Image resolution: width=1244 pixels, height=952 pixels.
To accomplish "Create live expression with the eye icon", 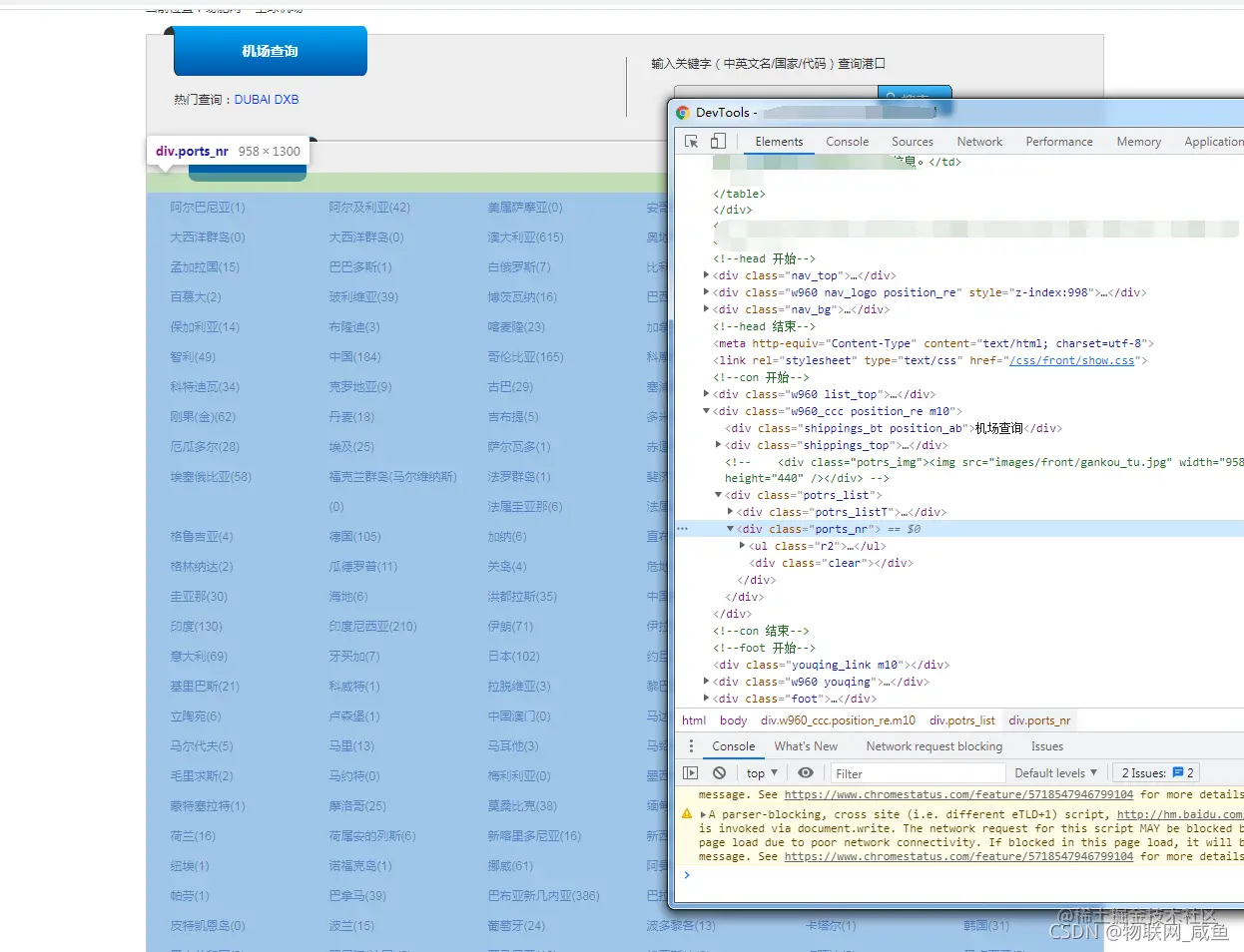I will (x=806, y=773).
